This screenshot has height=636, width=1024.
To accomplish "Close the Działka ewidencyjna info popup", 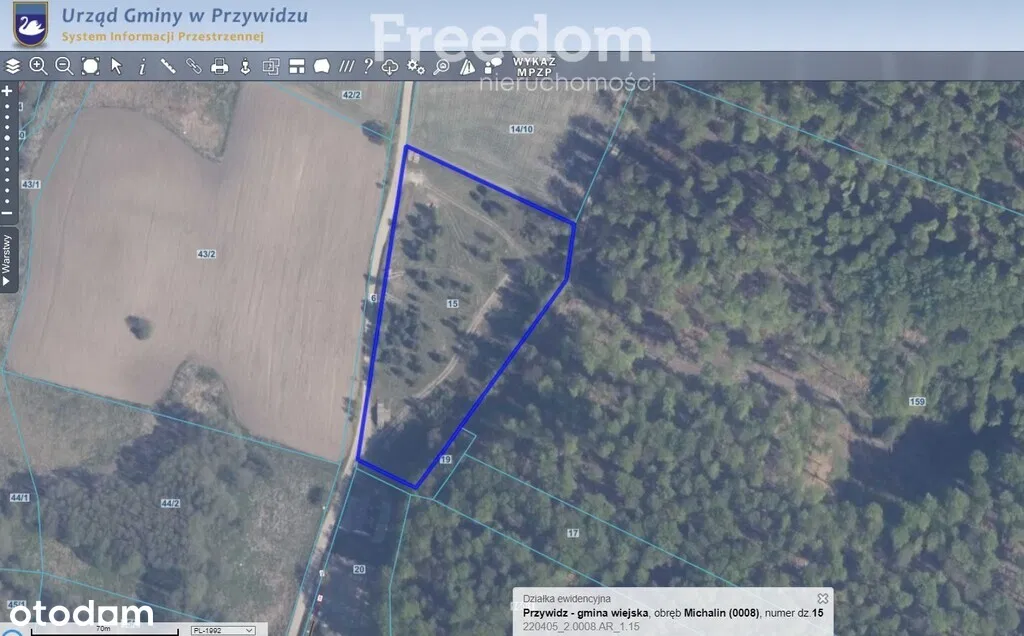I will 823,598.
